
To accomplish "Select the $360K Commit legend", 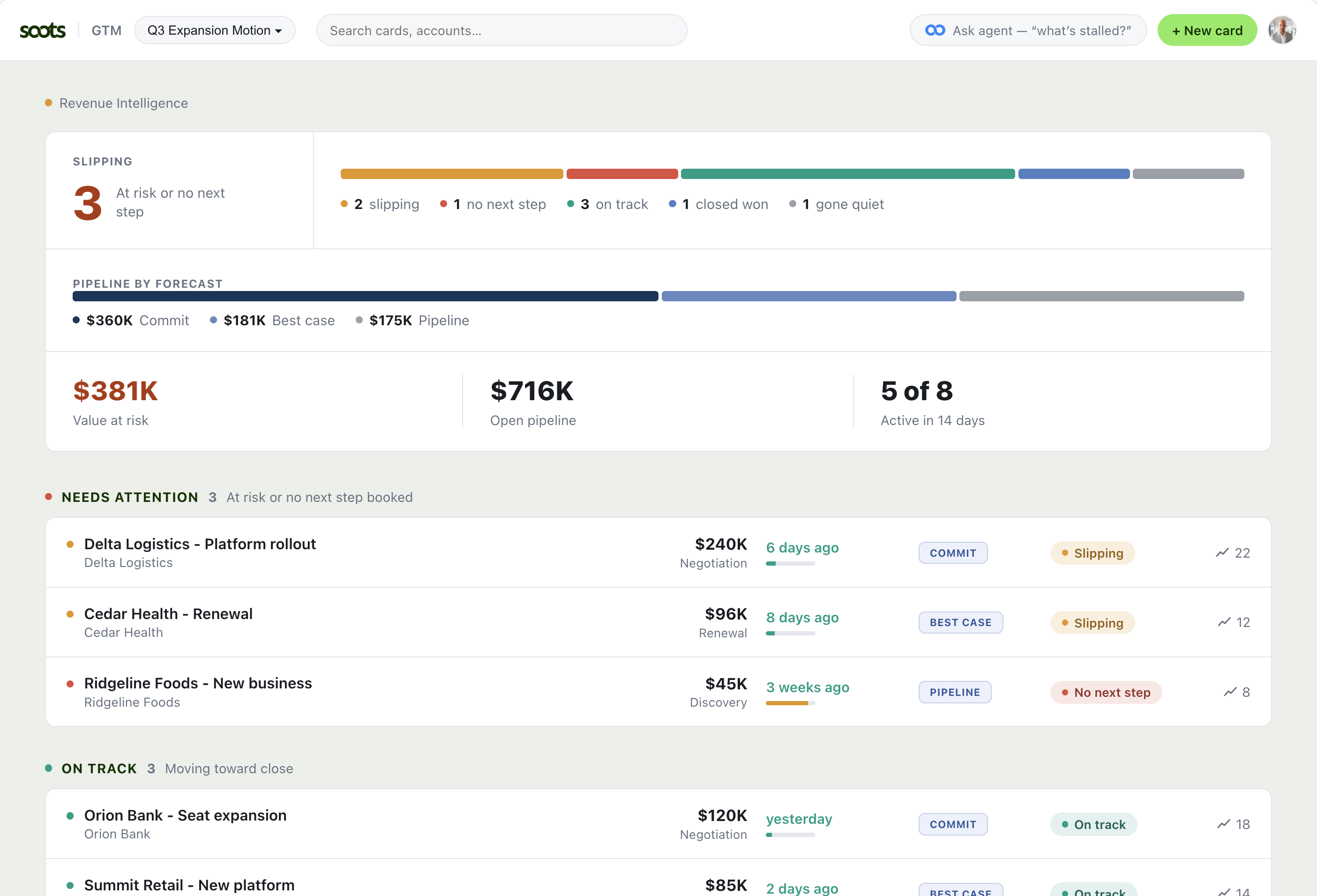I will pyautogui.click(x=131, y=321).
